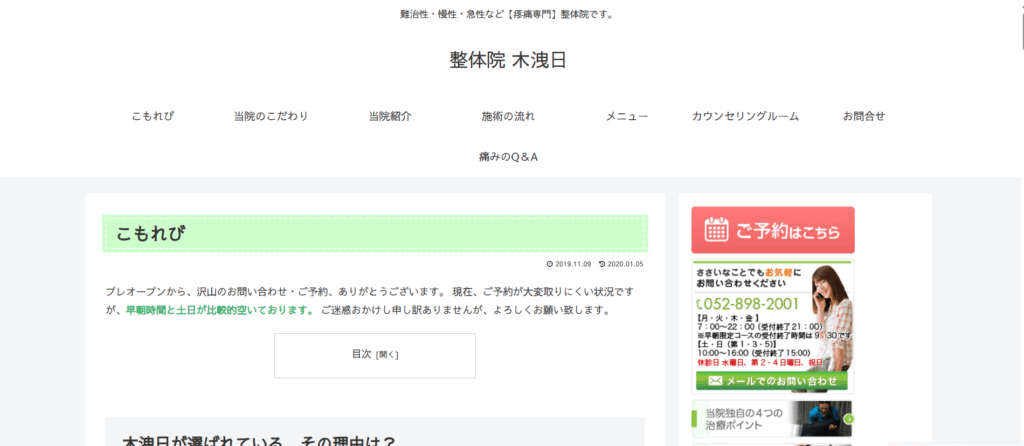Click the green arrow on 治療ポイント banner
The height and width of the screenshot is (446, 1024).
[848, 419]
